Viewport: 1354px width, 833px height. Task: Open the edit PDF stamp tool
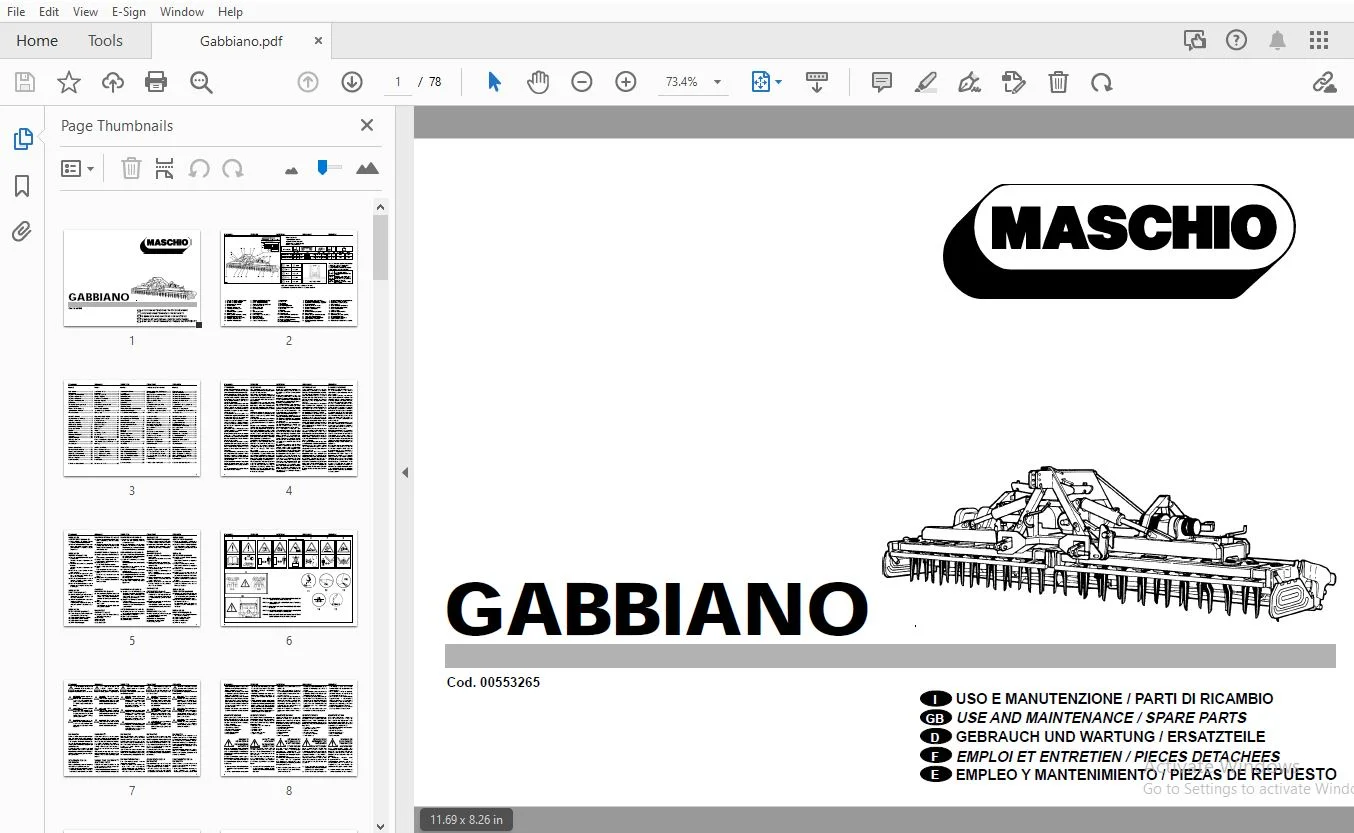point(1014,82)
